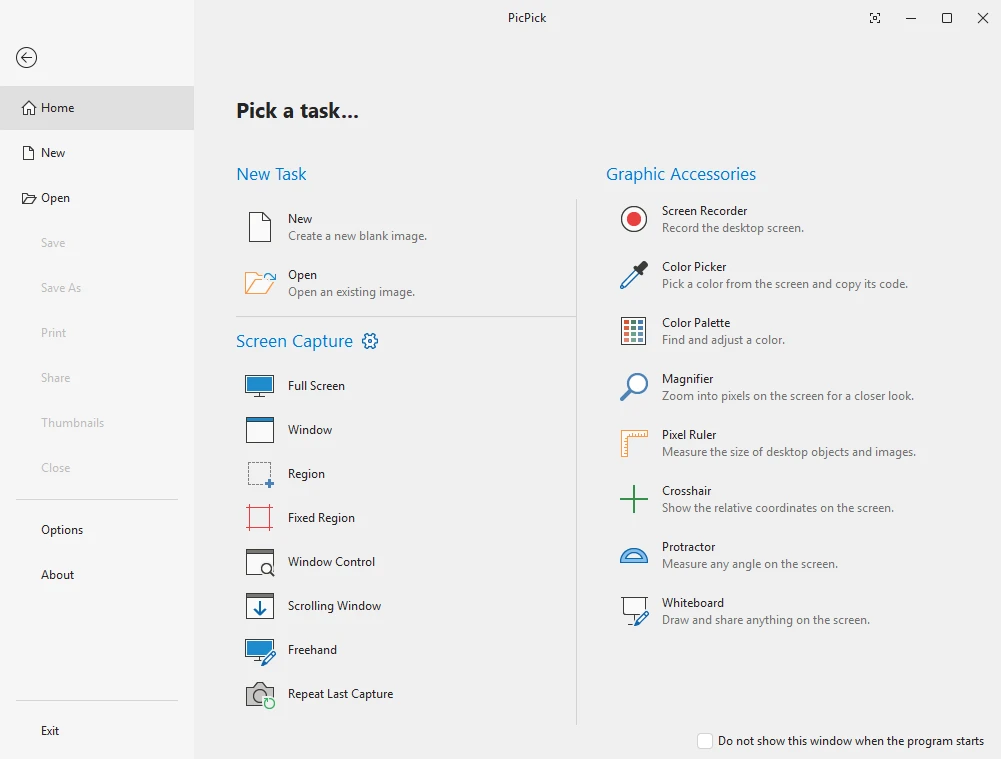Maximize the PicPick window
Image resolution: width=1001 pixels, height=759 pixels.
pos(947,18)
